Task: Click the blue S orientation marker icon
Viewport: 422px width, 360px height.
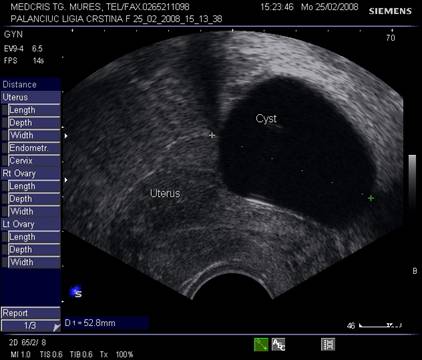Action: tap(76, 292)
